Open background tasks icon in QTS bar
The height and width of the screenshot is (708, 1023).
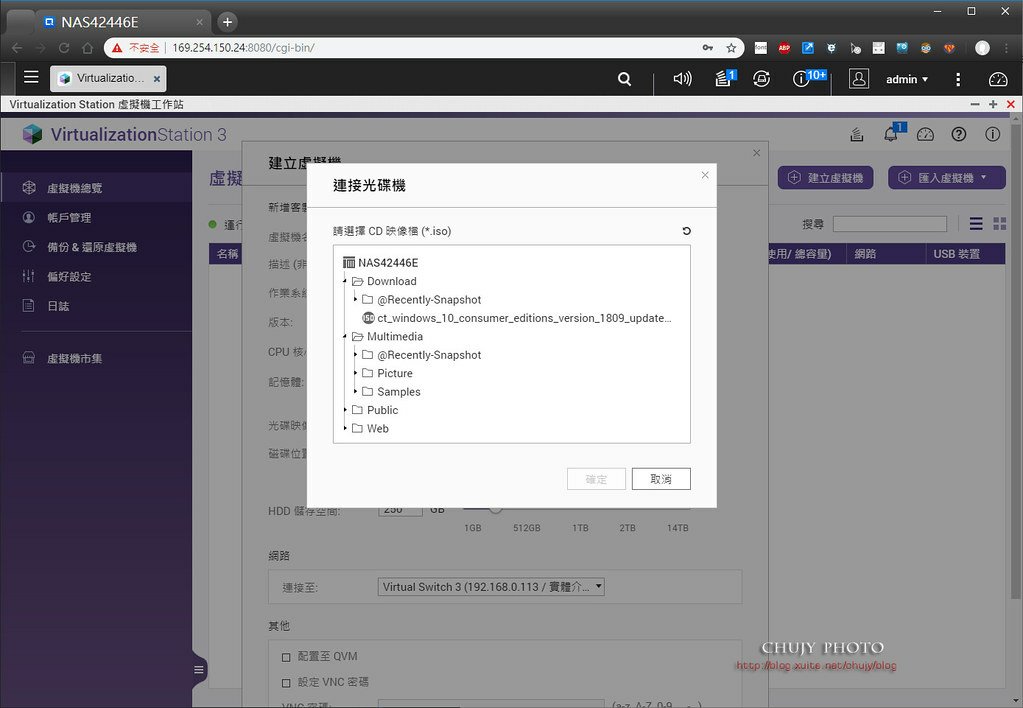click(725, 78)
